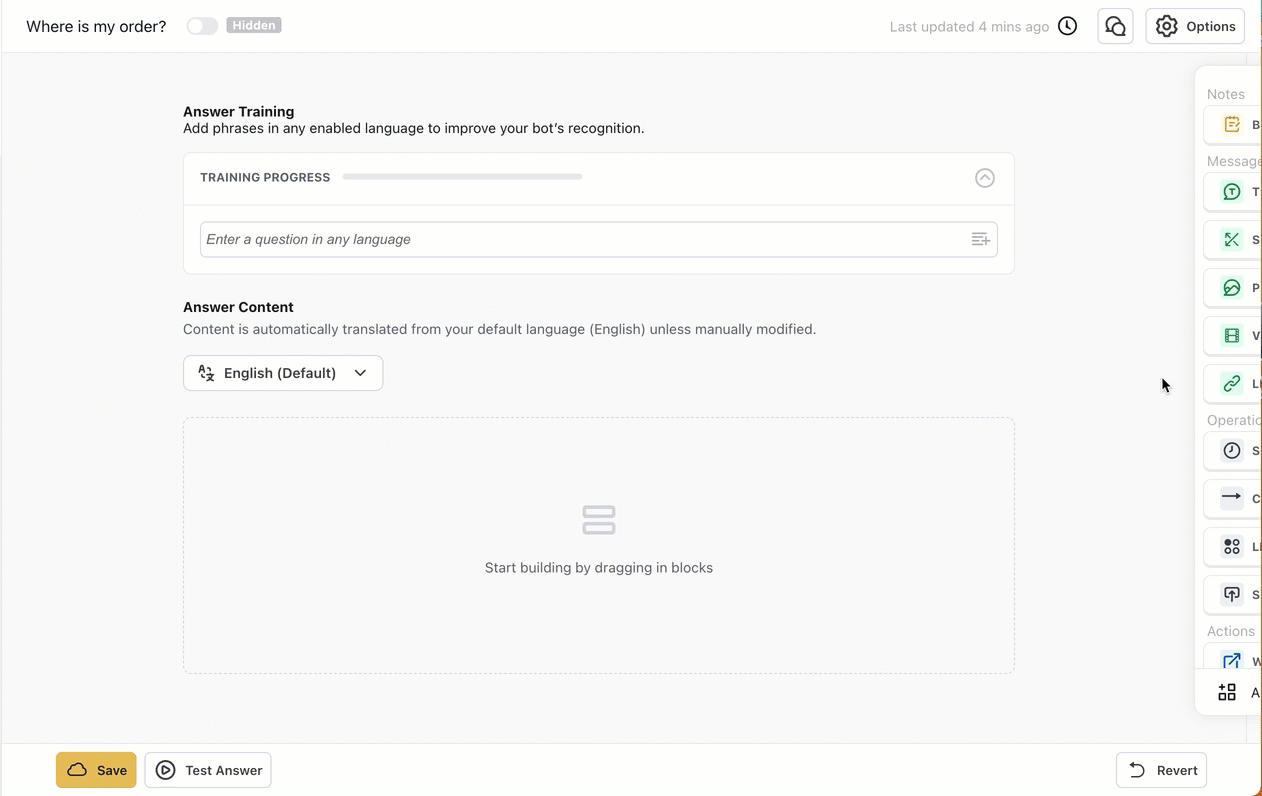Image resolution: width=1262 pixels, height=796 pixels.
Task: Select the Picture block icon
Action: (1230, 287)
